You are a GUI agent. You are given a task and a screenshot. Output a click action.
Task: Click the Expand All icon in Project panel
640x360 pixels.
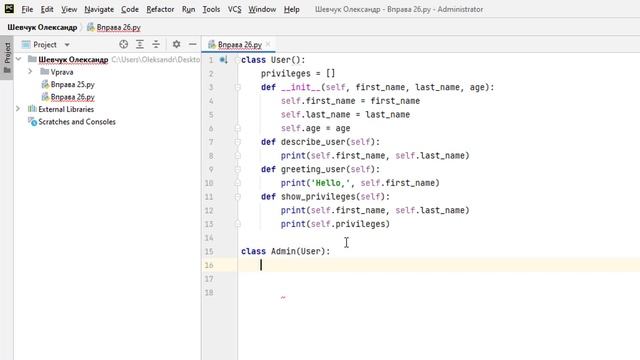point(140,44)
